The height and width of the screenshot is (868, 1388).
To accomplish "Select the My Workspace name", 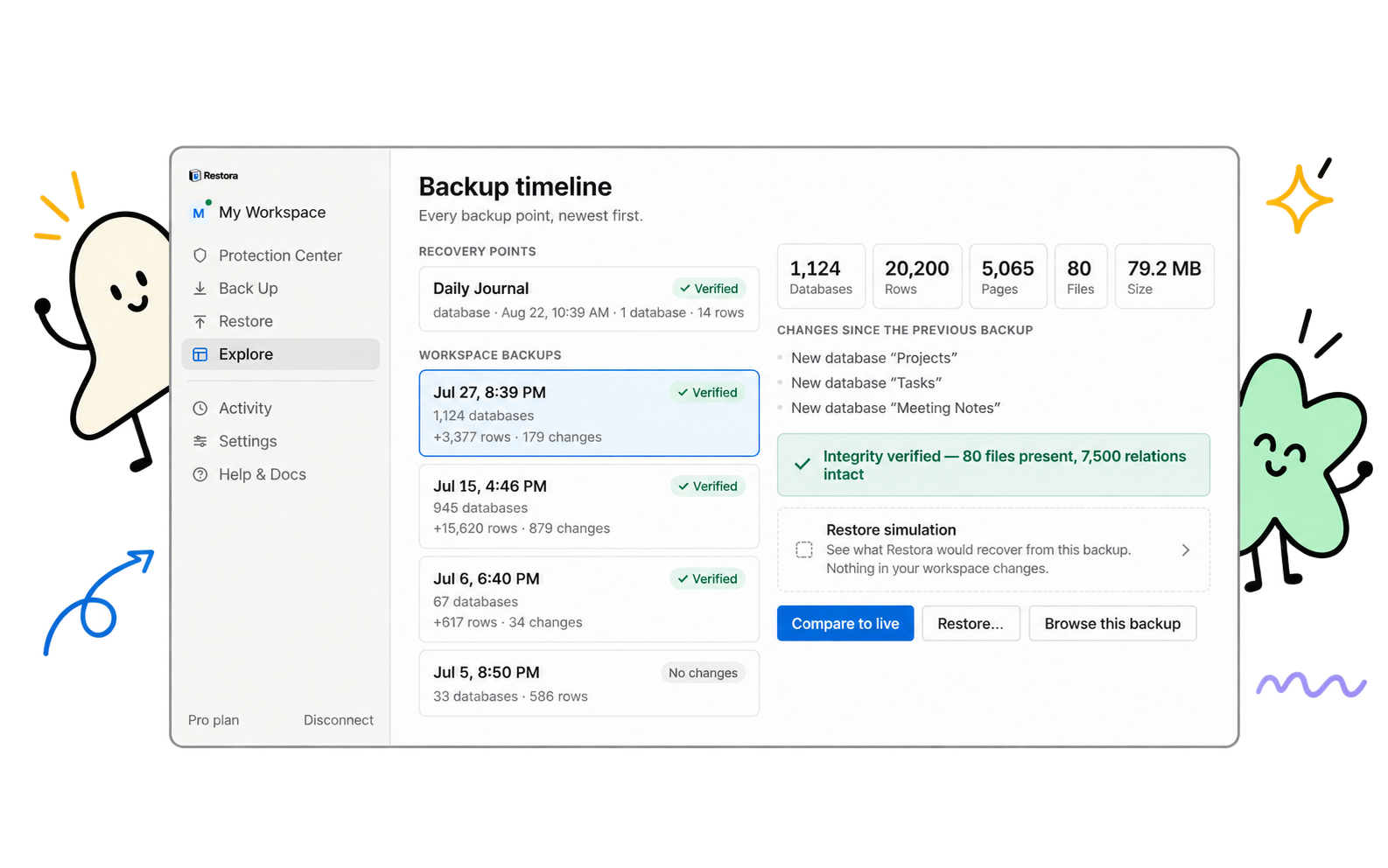I will point(272,213).
